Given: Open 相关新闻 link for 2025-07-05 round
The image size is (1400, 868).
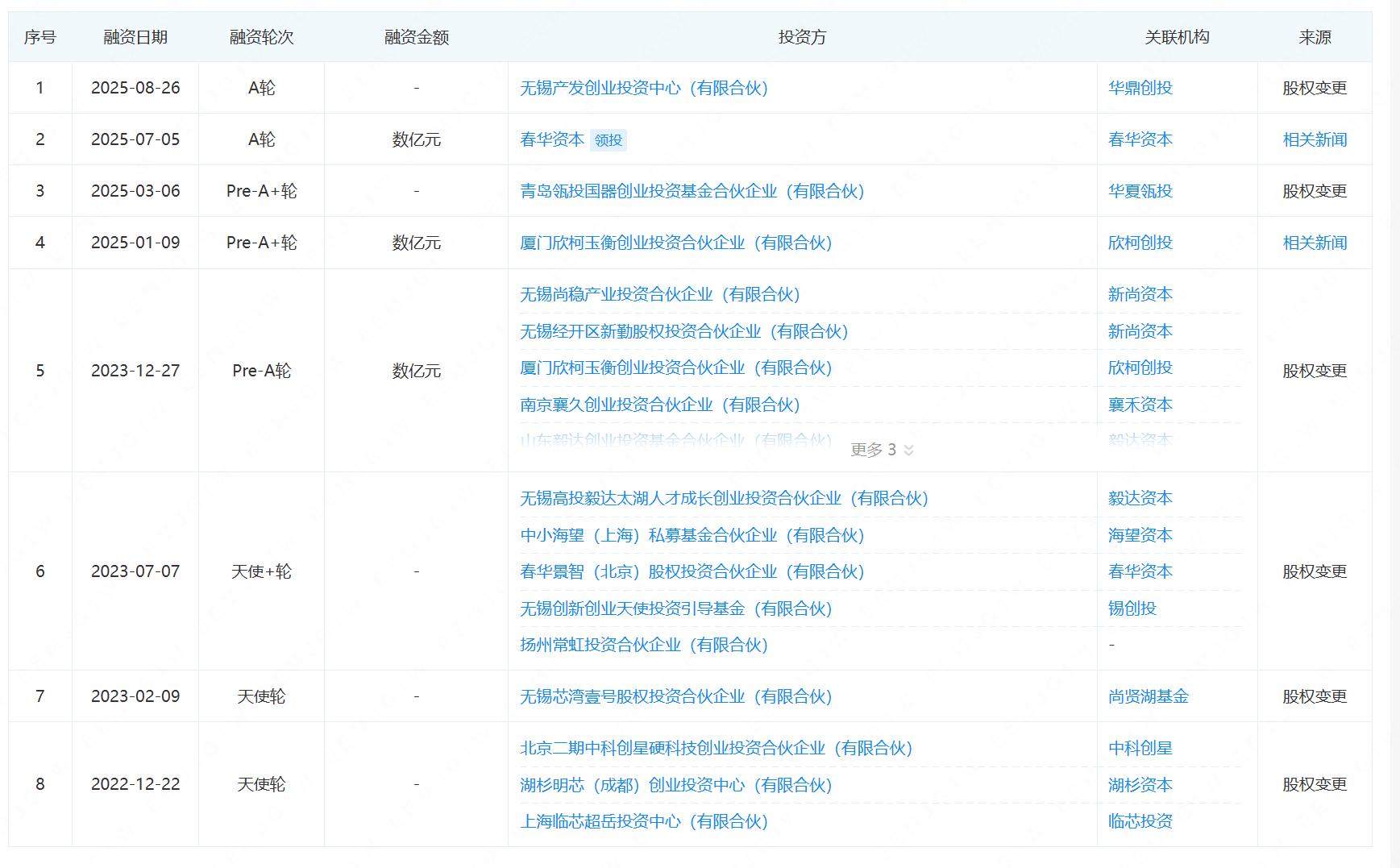Looking at the screenshot, I should click(1315, 139).
